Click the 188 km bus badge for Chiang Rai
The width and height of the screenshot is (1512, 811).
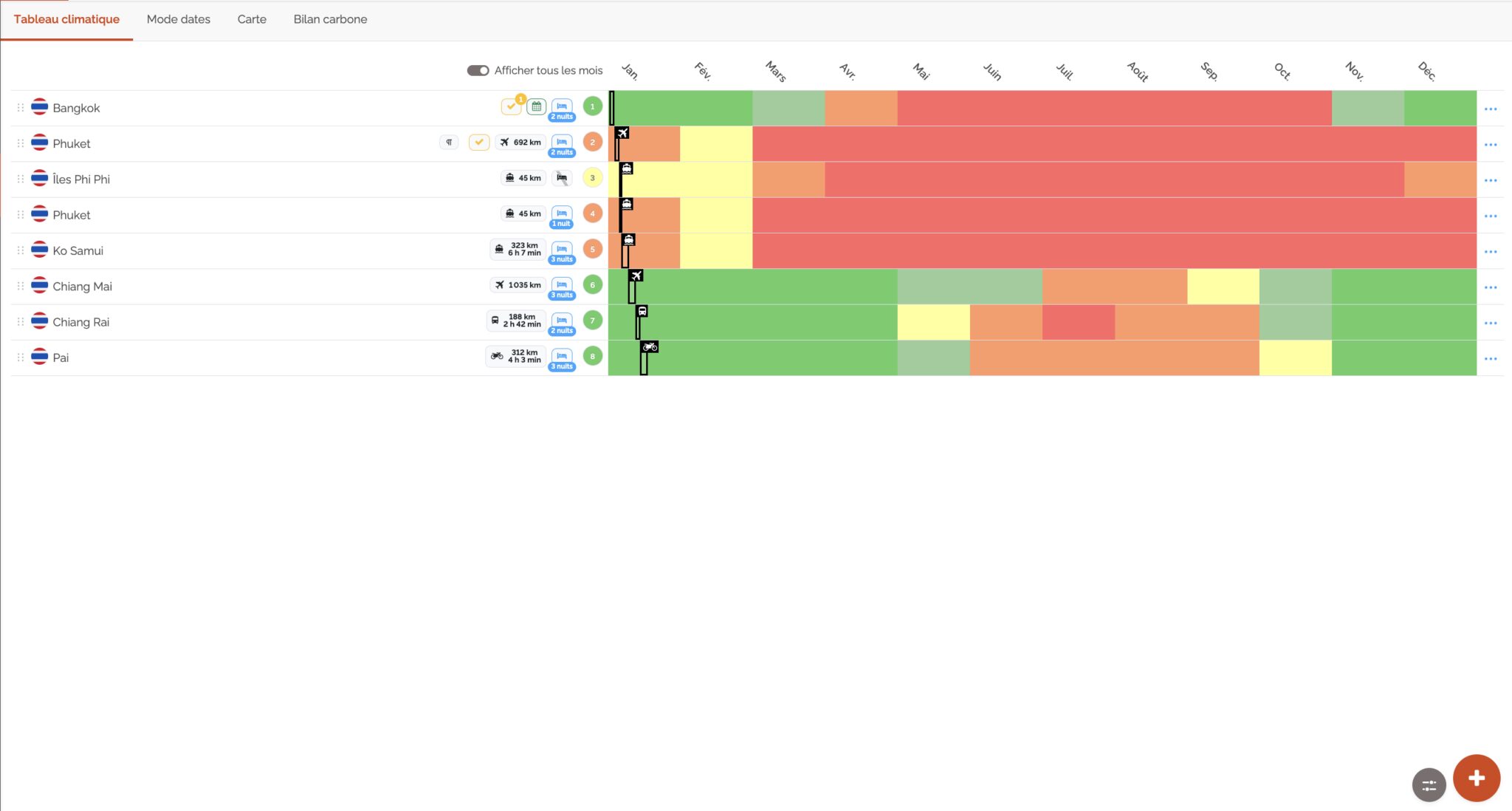coord(516,321)
